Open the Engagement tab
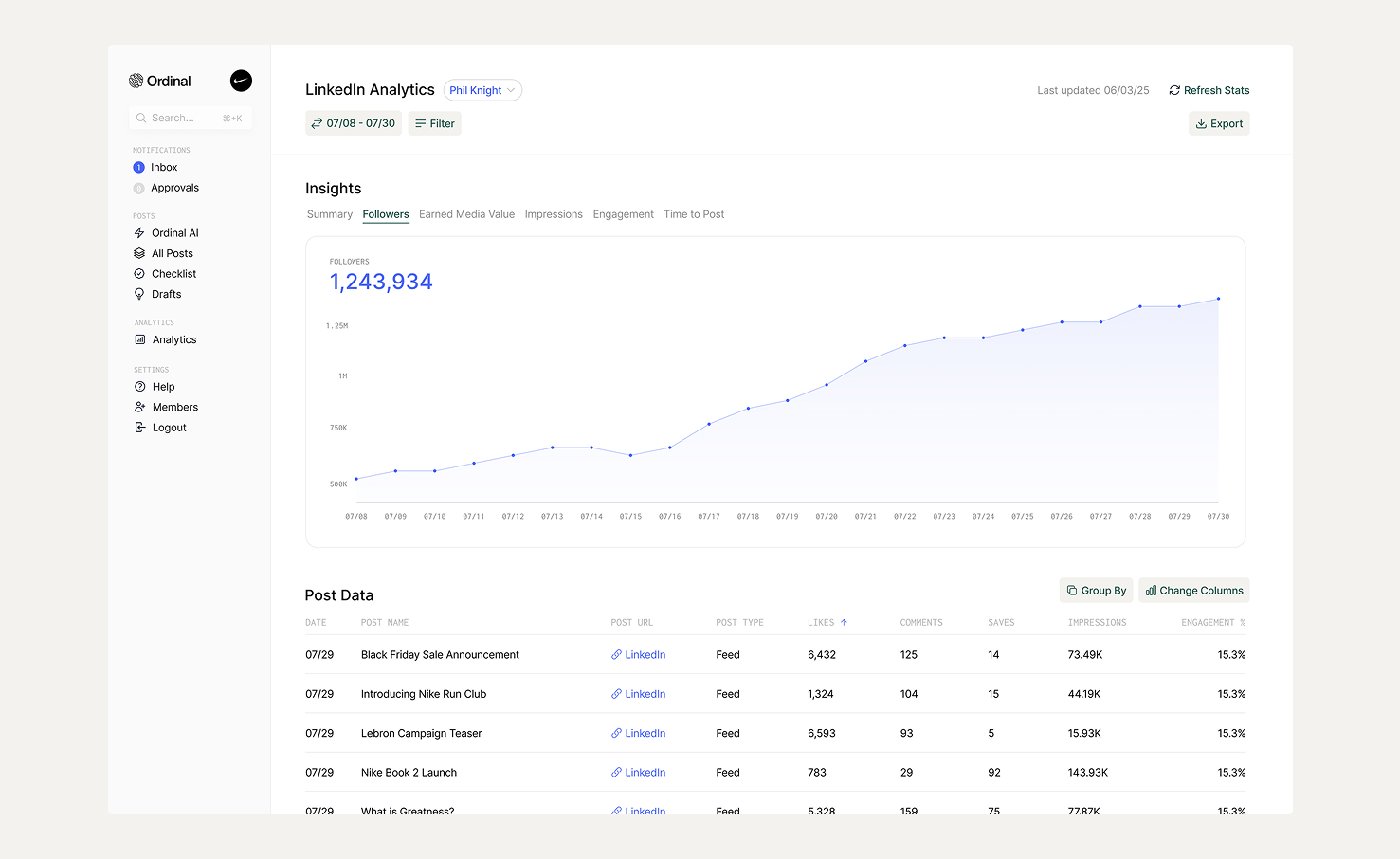This screenshot has height=859, width=1400. pos(623,214)
